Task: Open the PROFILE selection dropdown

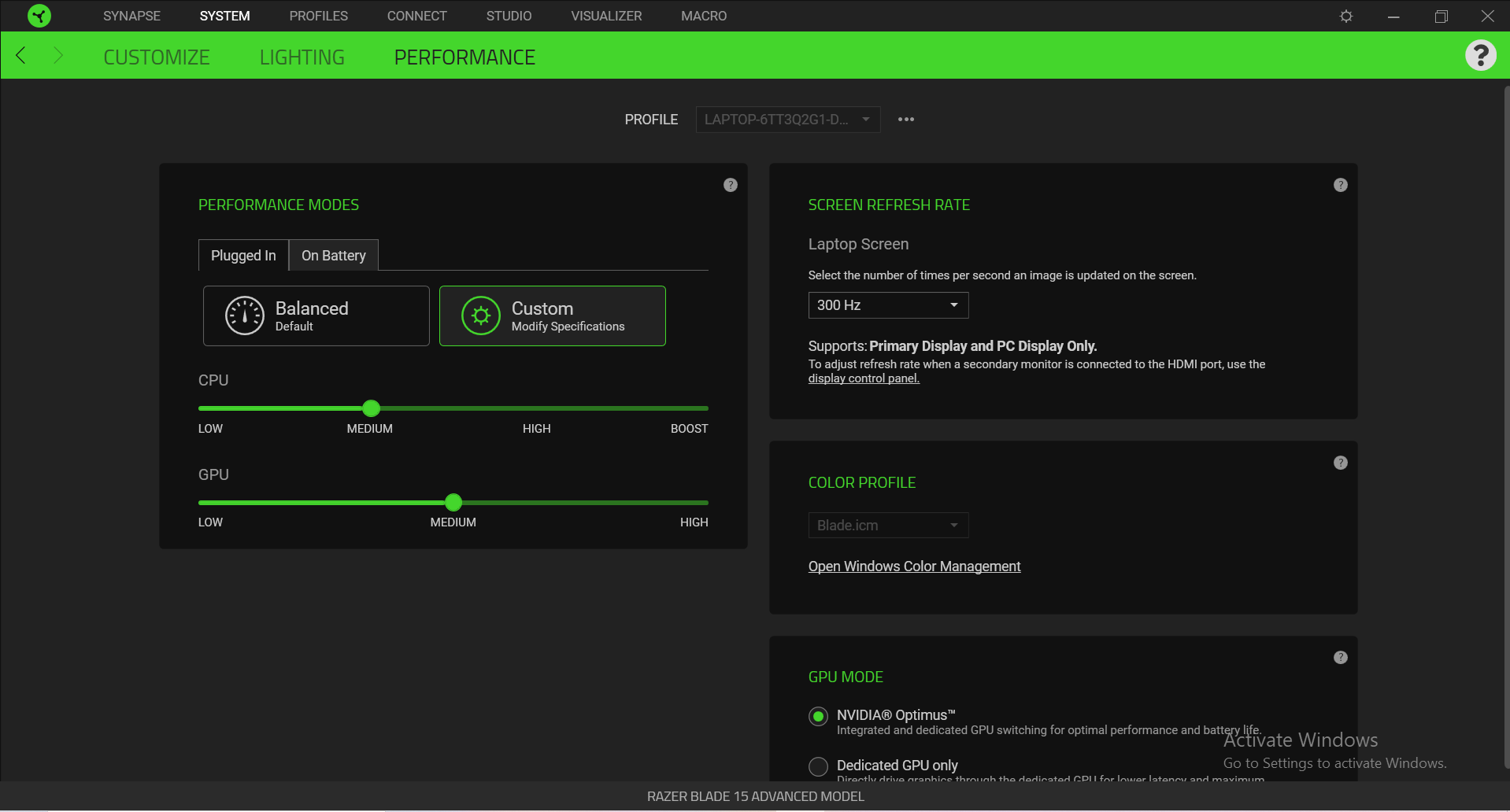Action: pos(788,120)
